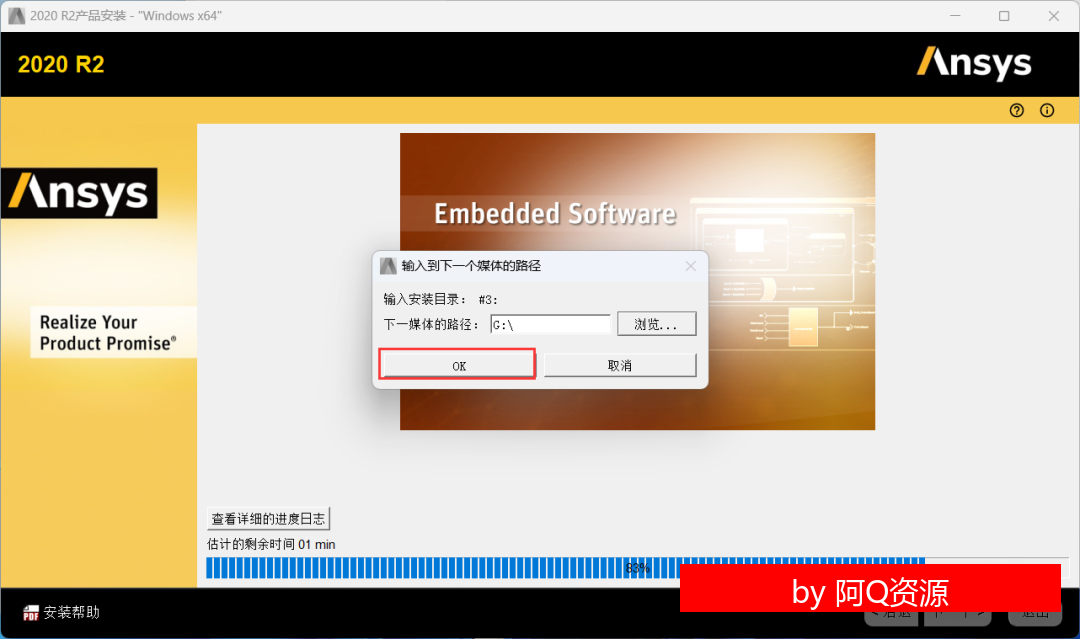The image size is (1080, 639).
Task: Click the Ansys logo on the yellow sidebar
Action: coord(79,193)
